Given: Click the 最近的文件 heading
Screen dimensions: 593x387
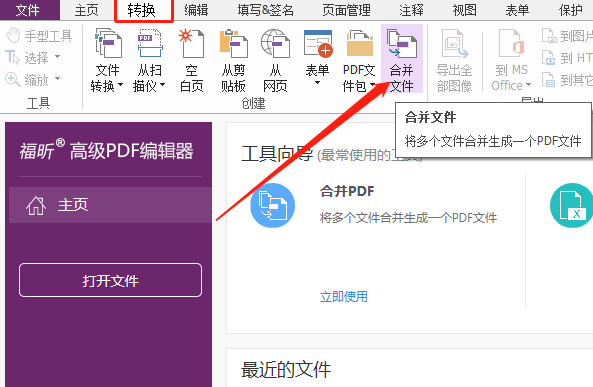Looking at the screenshot, I should pyautogui.click(x=286, y=370).
